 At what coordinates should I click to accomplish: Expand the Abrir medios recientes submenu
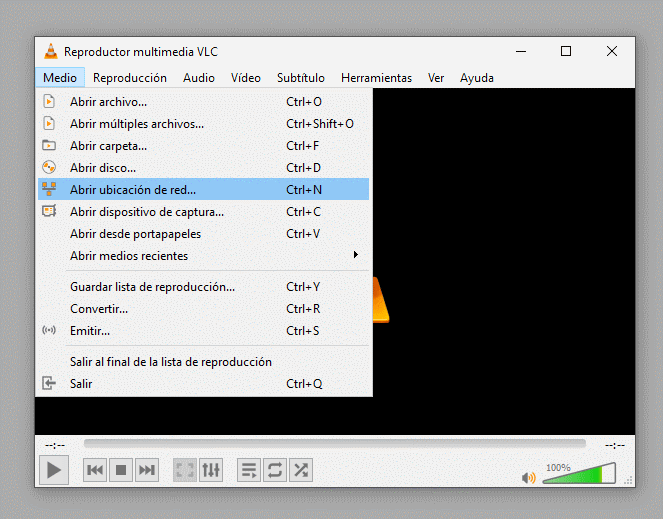(x=203, y=255)
